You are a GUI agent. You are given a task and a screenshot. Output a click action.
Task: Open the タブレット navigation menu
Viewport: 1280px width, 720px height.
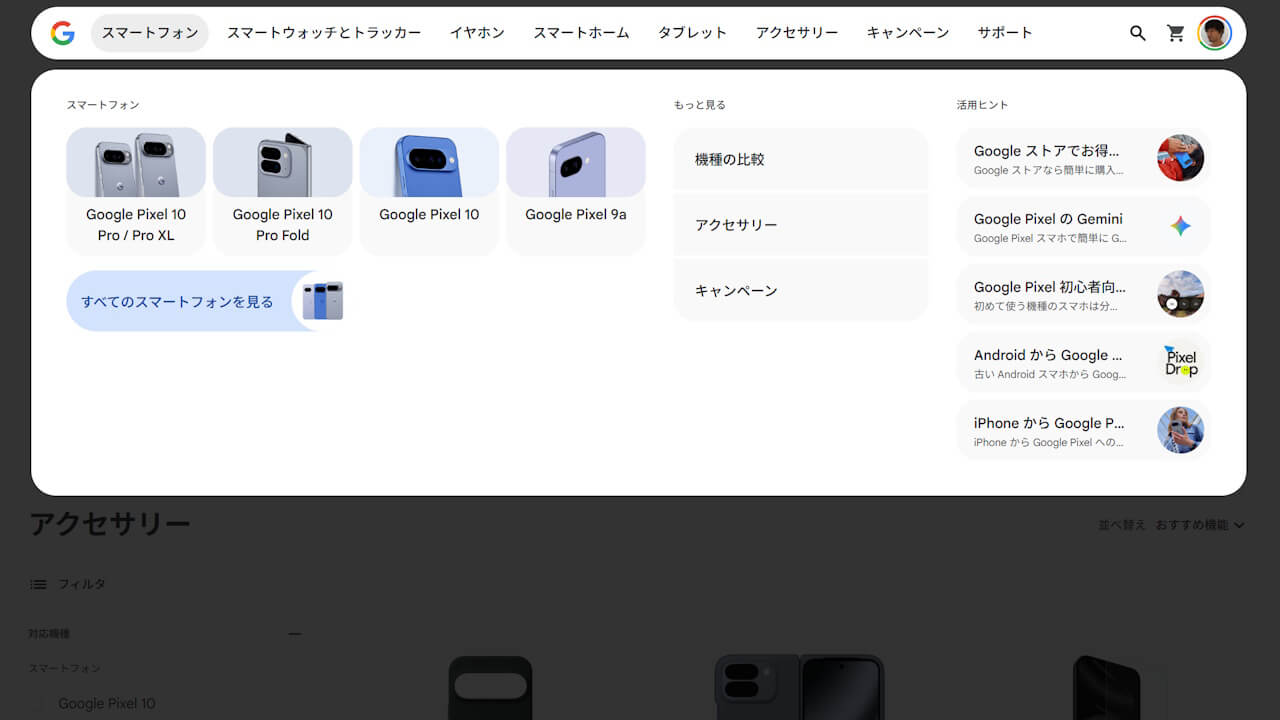coord(692,33)
